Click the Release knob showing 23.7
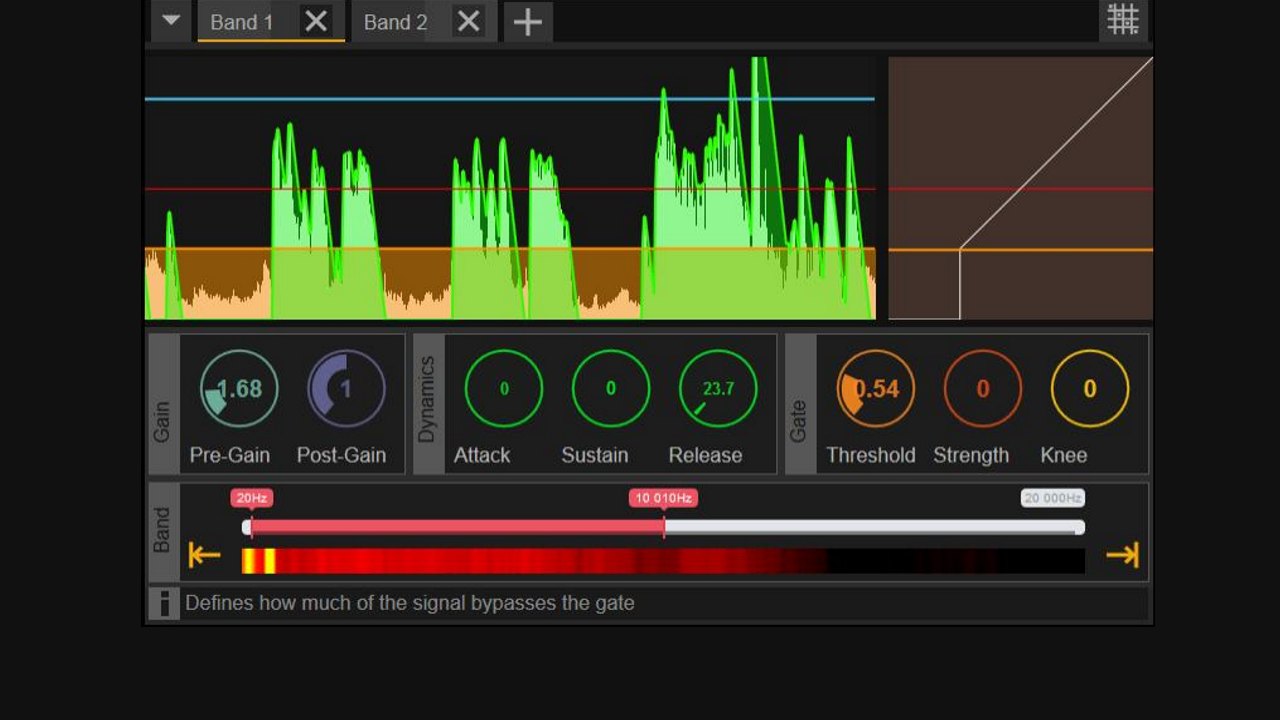 (718, 389)
